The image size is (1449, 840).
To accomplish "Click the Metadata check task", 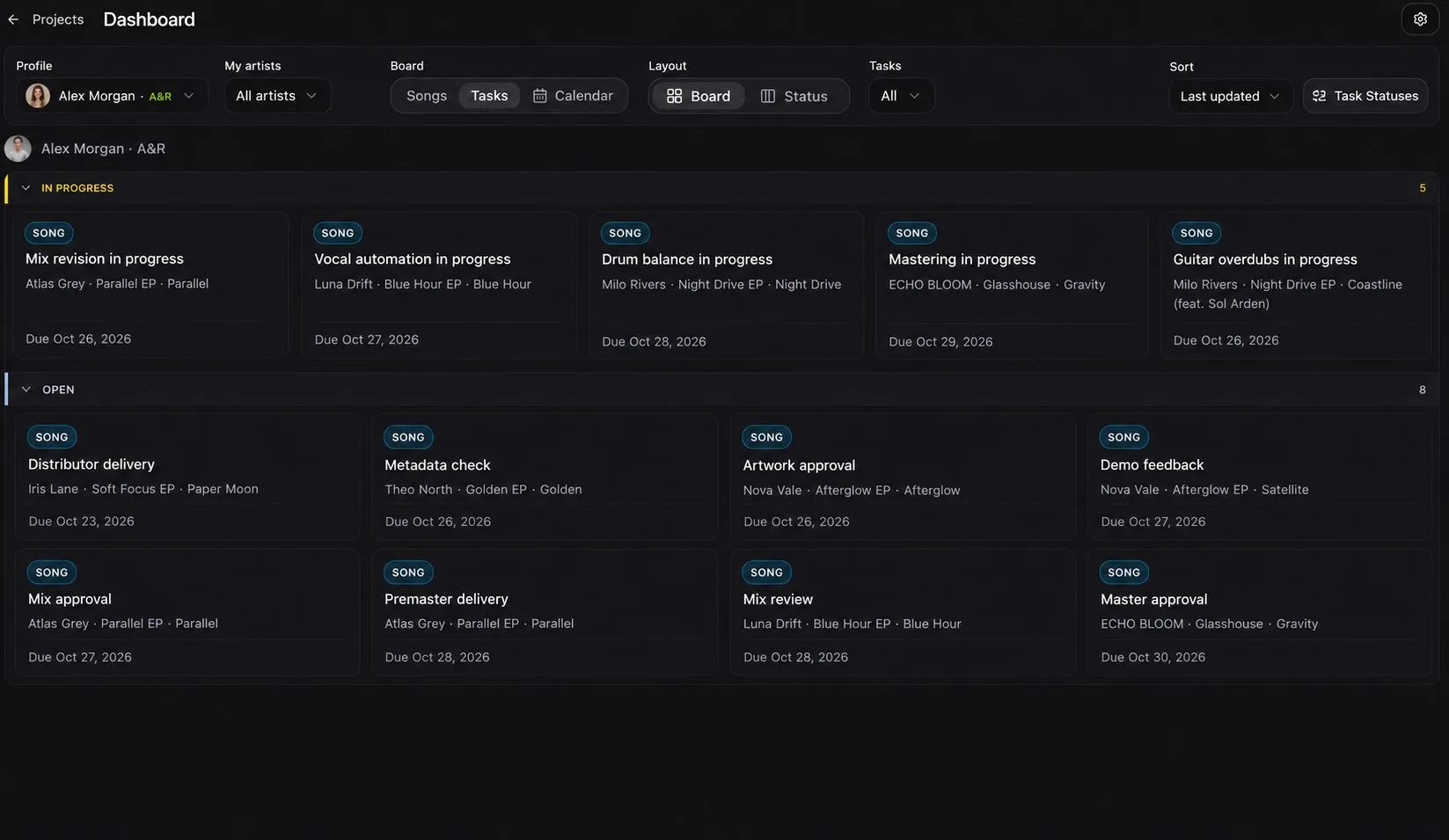I will click(545, 477).
